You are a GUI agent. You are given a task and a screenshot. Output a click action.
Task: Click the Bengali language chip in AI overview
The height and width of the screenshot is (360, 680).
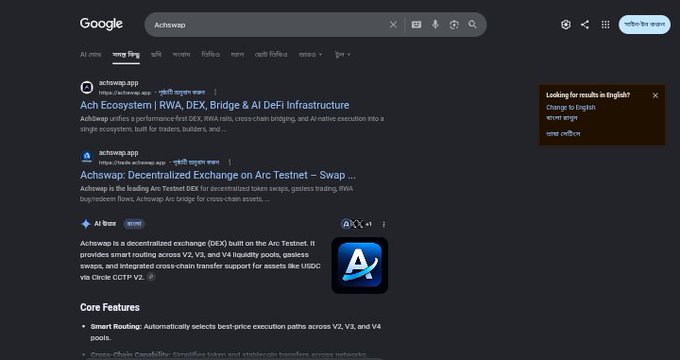point(134,224)
